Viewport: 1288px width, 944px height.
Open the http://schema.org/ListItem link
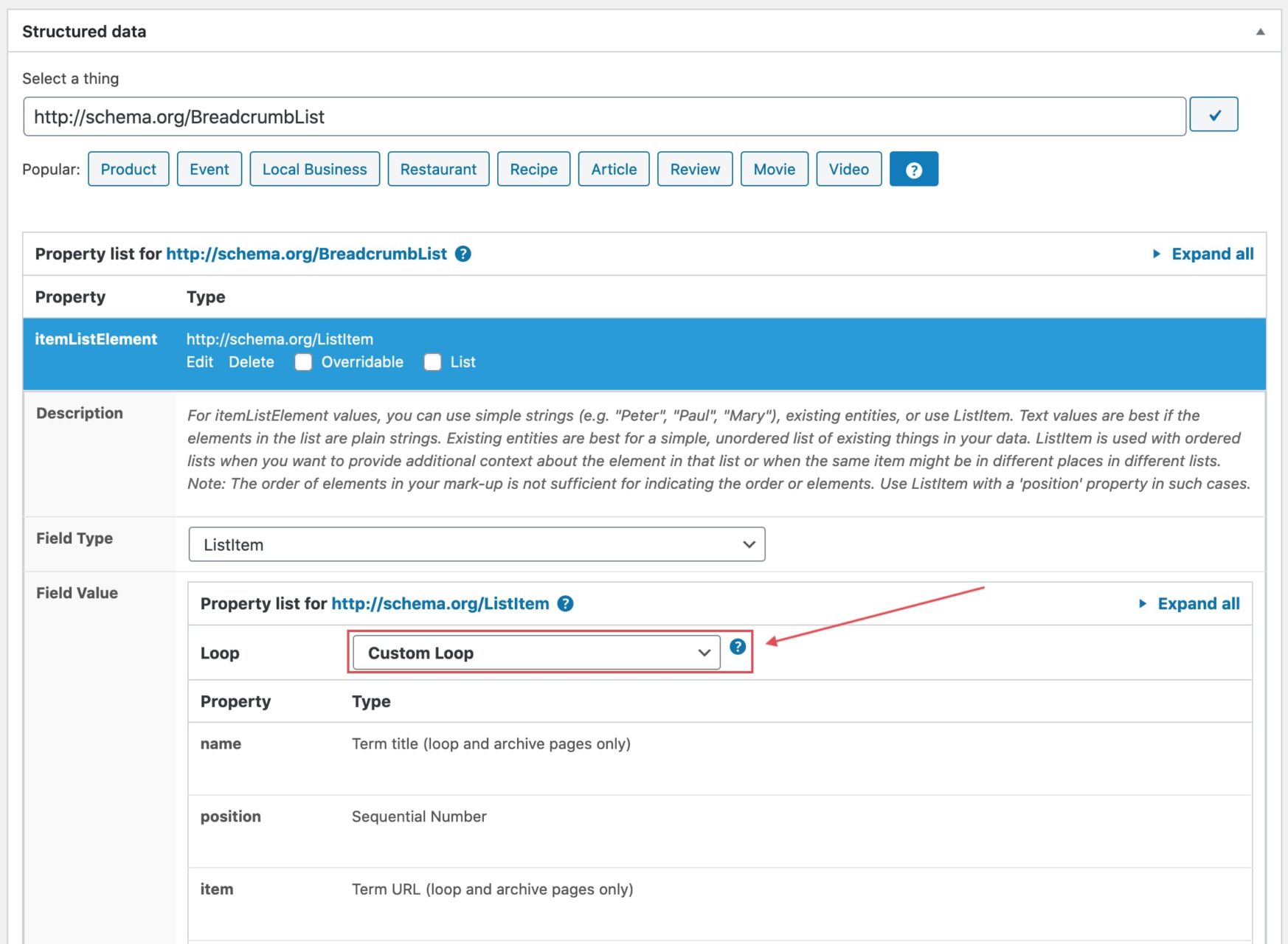(440, 603)
